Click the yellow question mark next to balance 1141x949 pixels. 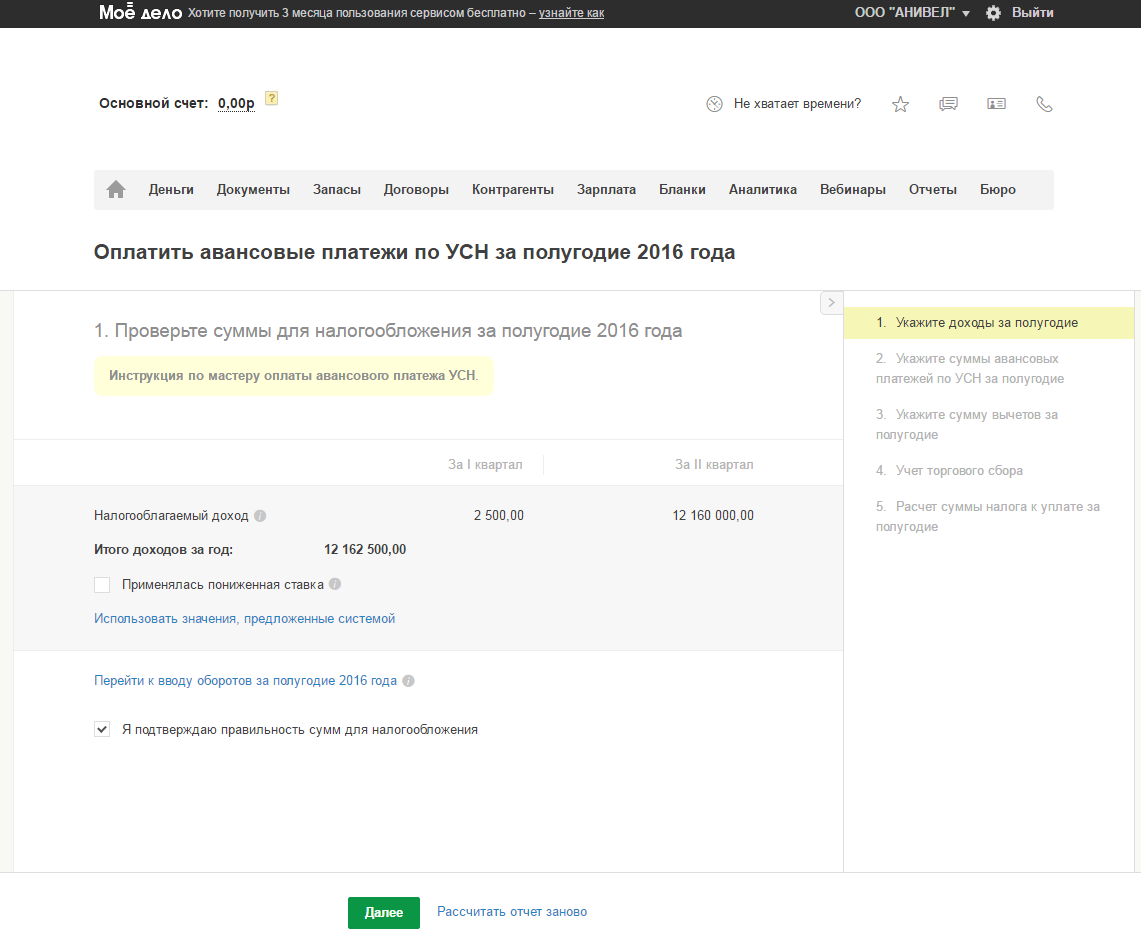point(271,98)
